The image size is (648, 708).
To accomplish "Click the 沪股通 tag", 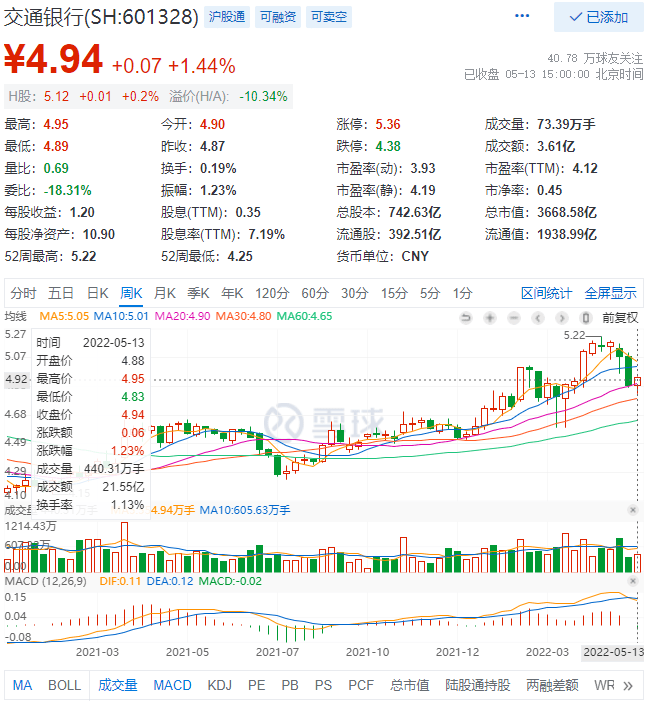I will [x=227, y=17].
